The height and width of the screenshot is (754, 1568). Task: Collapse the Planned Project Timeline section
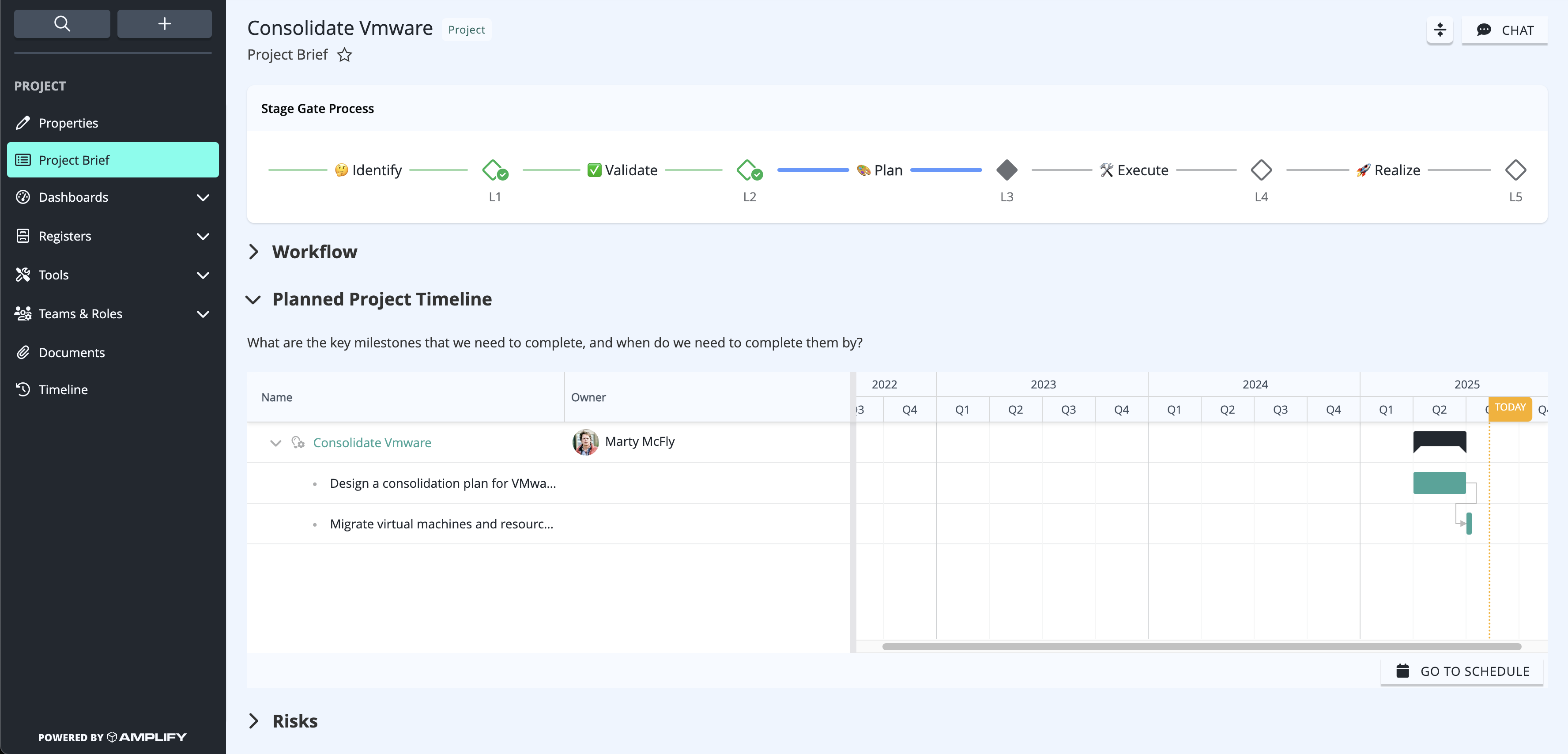pos(253,299)
